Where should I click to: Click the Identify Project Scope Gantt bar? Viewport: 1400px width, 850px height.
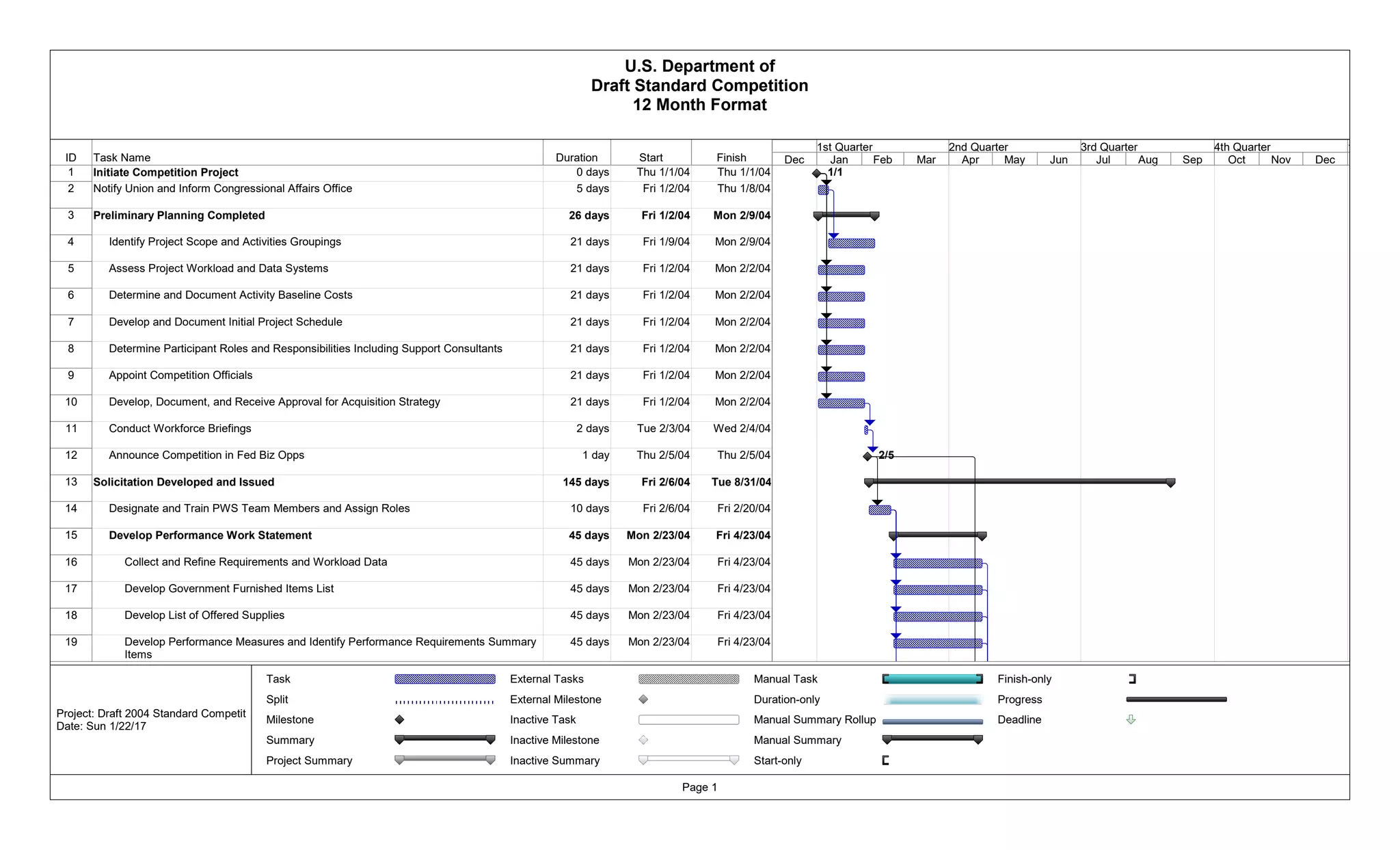click(851, 243)
